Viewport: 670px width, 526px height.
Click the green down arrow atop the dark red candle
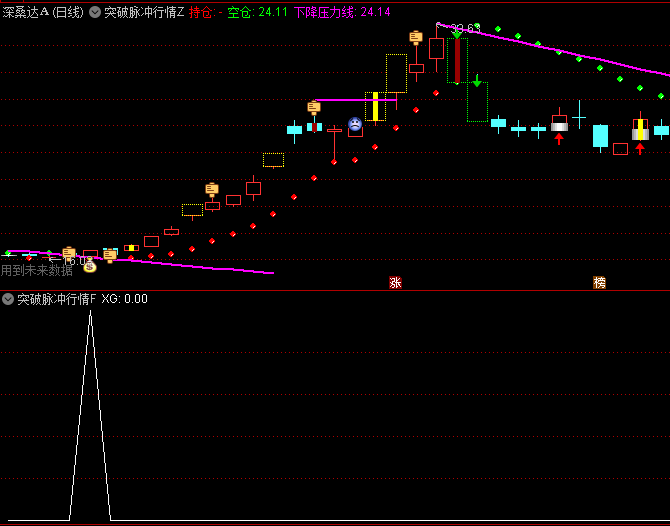[457, 33]
